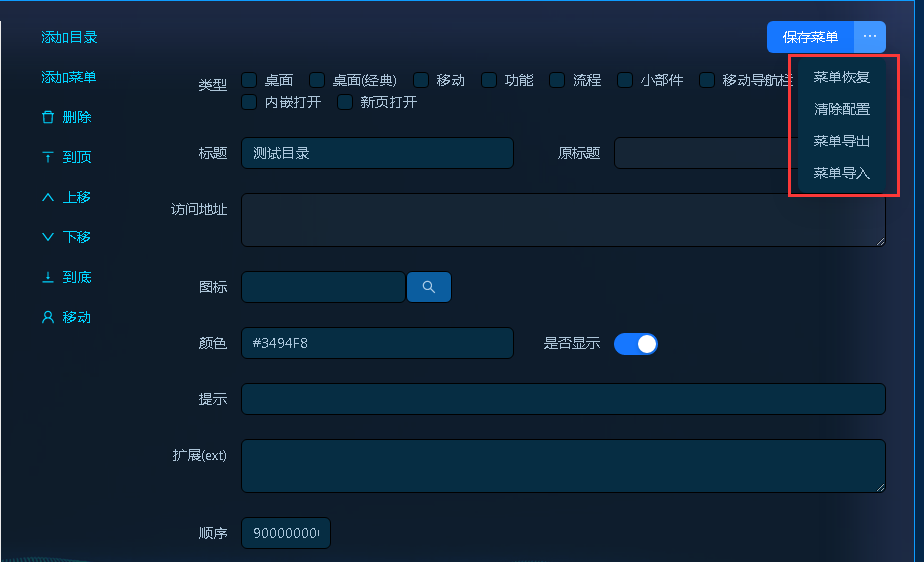Click the 标题 field containing 测试目录
Screen dimensions: 924x562
377,153
